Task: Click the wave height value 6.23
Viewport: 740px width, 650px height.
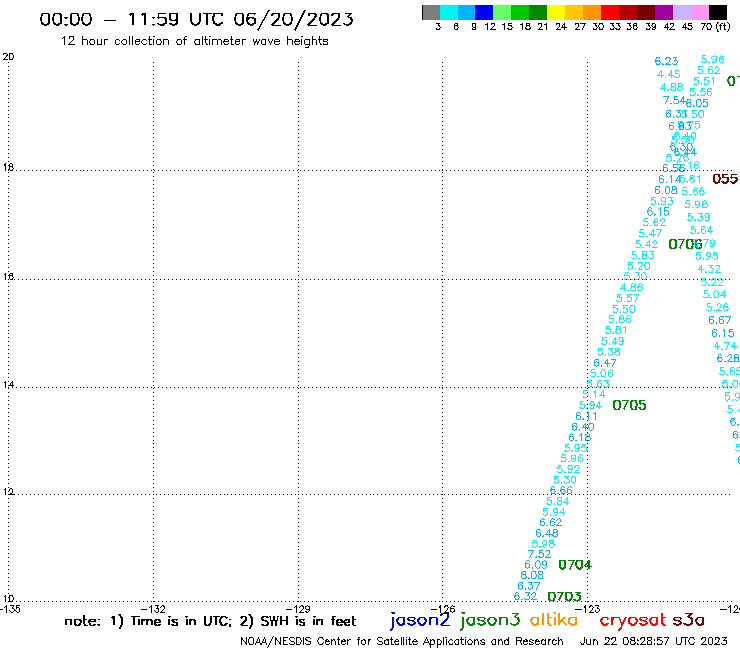Action: click(x=666, y=61)
